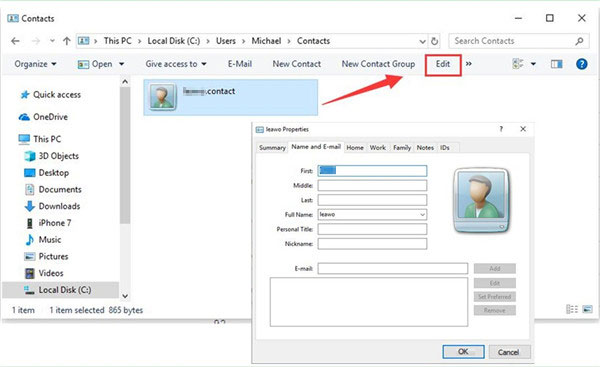Create a New Contact

point(297,64)
